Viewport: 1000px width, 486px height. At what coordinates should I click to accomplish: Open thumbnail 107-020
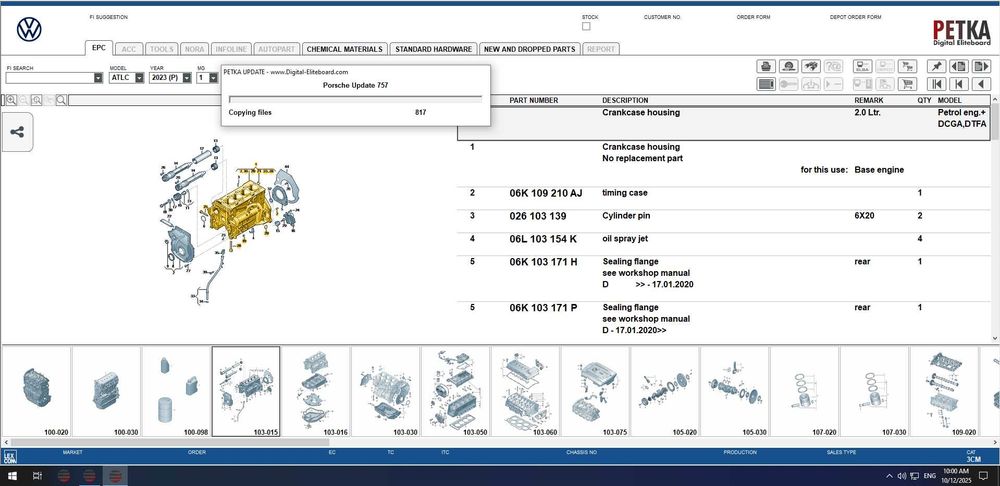[x=805, y=392]
